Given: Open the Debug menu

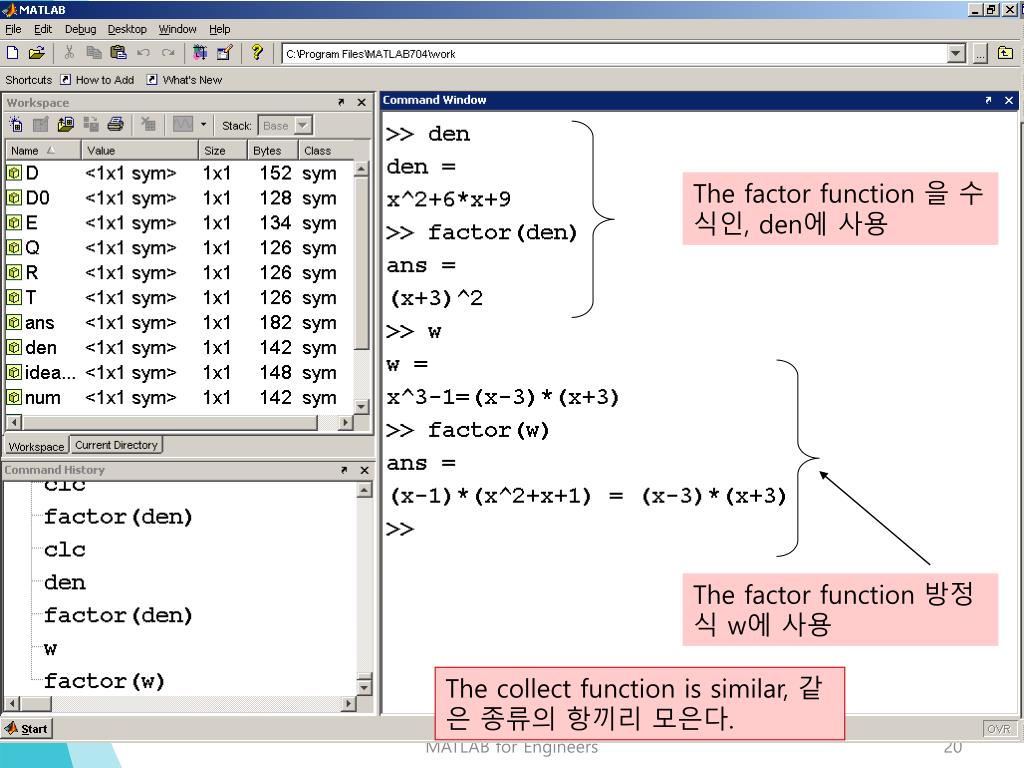Looking at the screenshot, I should pos(80,29).
